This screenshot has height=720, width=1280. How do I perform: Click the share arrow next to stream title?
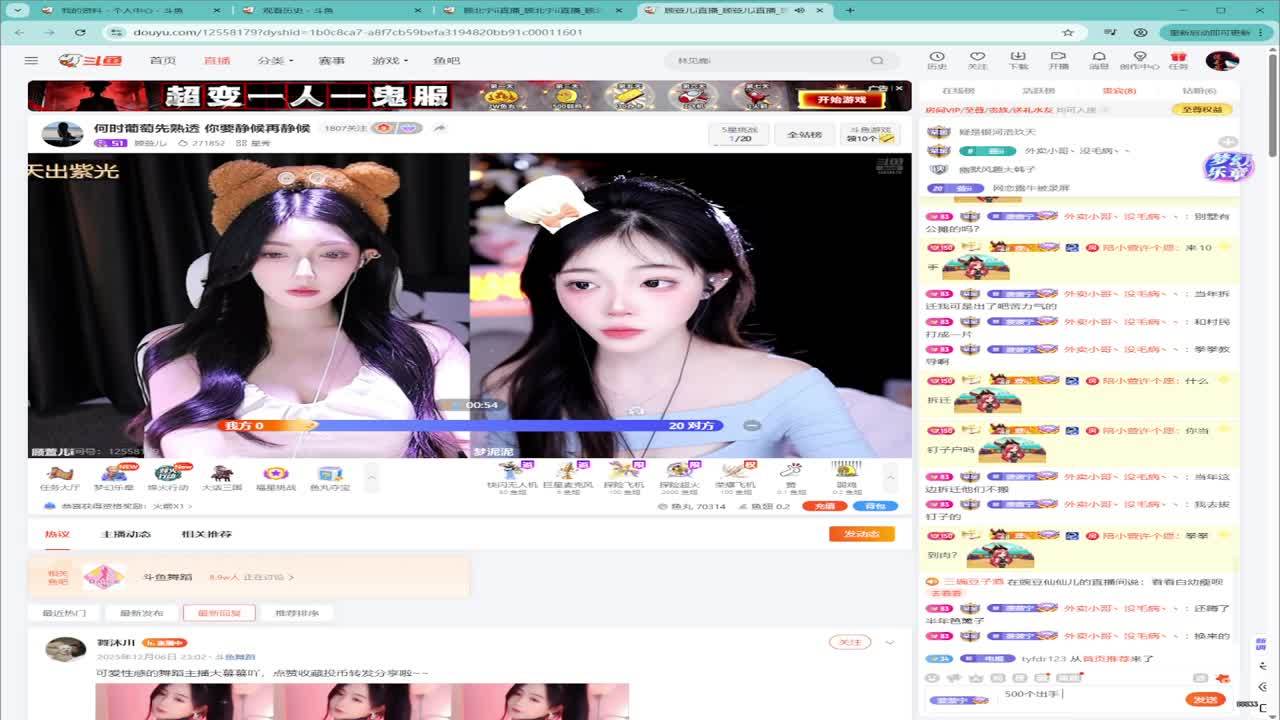coord(439,128)
